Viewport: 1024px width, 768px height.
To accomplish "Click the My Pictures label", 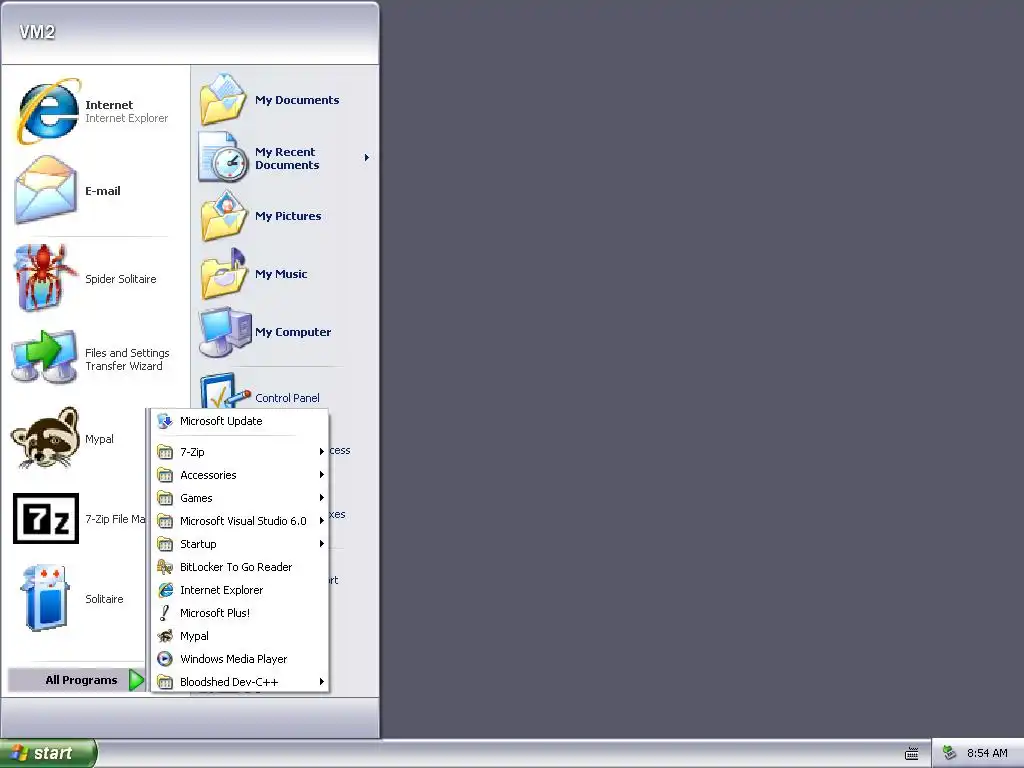I will [x=288, y=216].
